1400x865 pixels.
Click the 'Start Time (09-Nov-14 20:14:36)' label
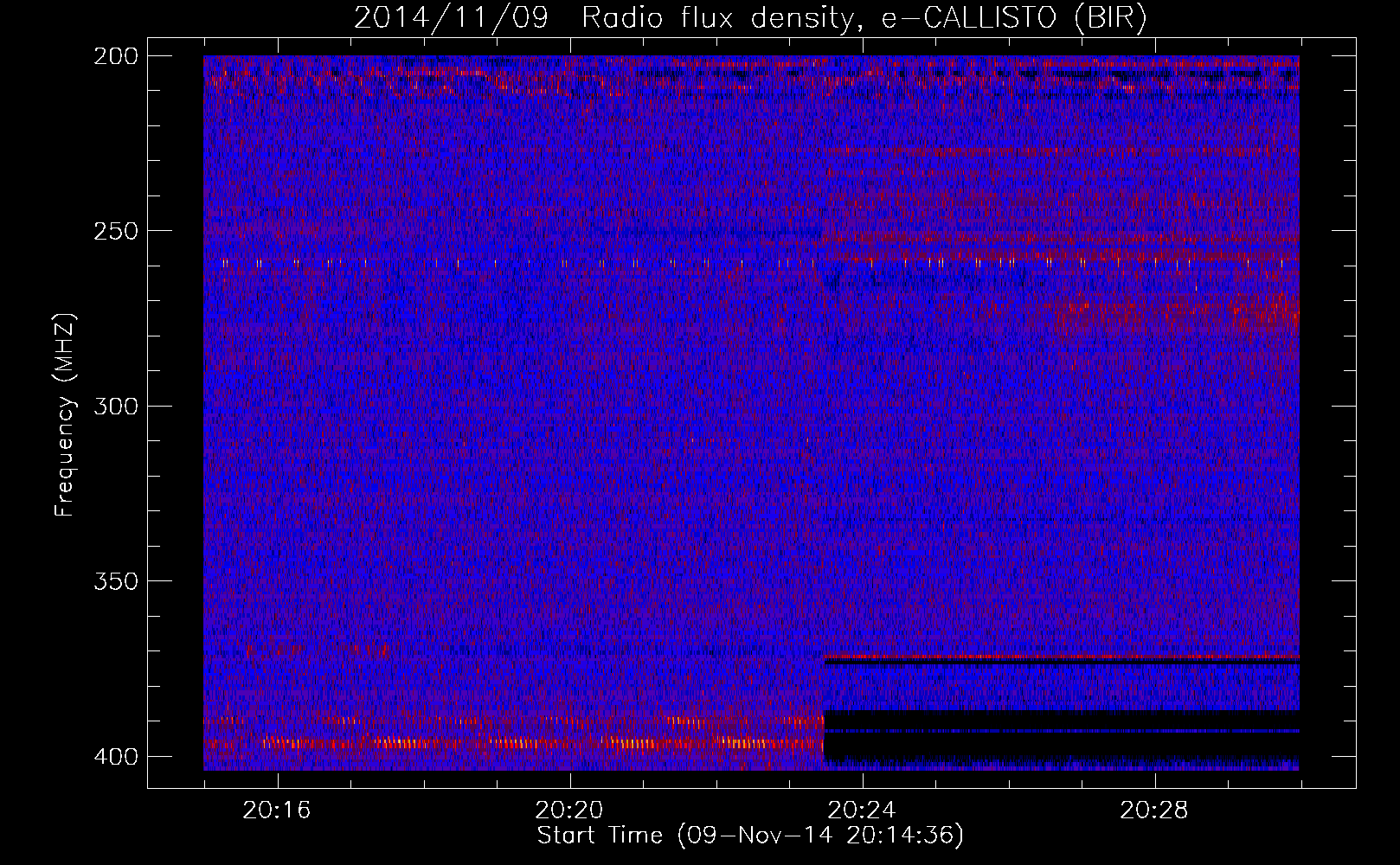(x=750, y=836)
